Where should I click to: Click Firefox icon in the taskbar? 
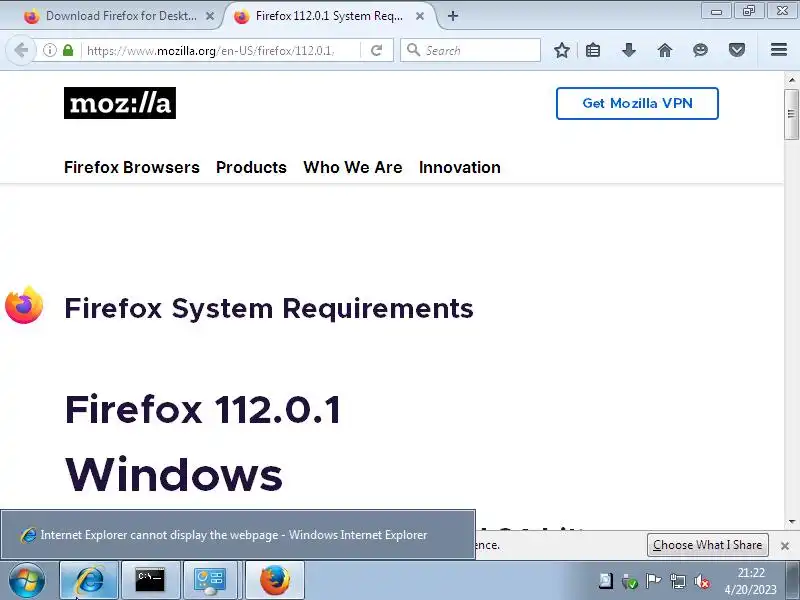(275, 581)
